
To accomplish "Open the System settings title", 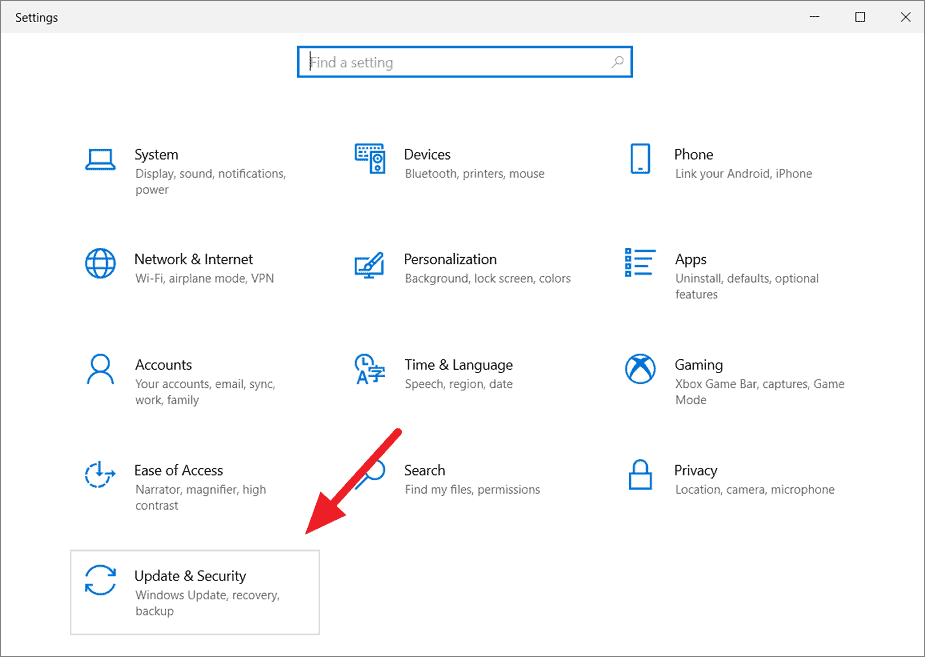I will pos(156,155).
